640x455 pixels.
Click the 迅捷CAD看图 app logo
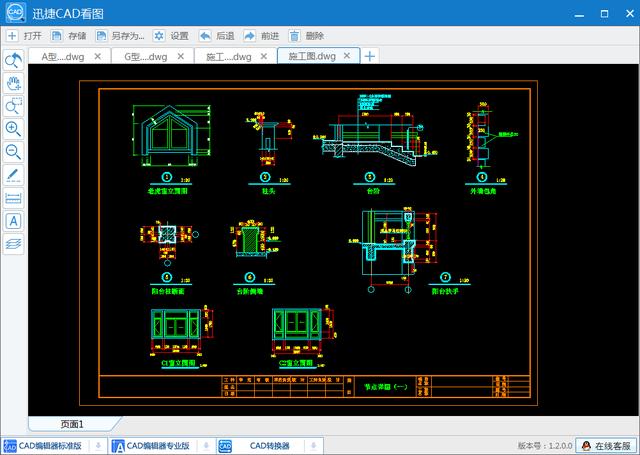[x=16, y=13]
